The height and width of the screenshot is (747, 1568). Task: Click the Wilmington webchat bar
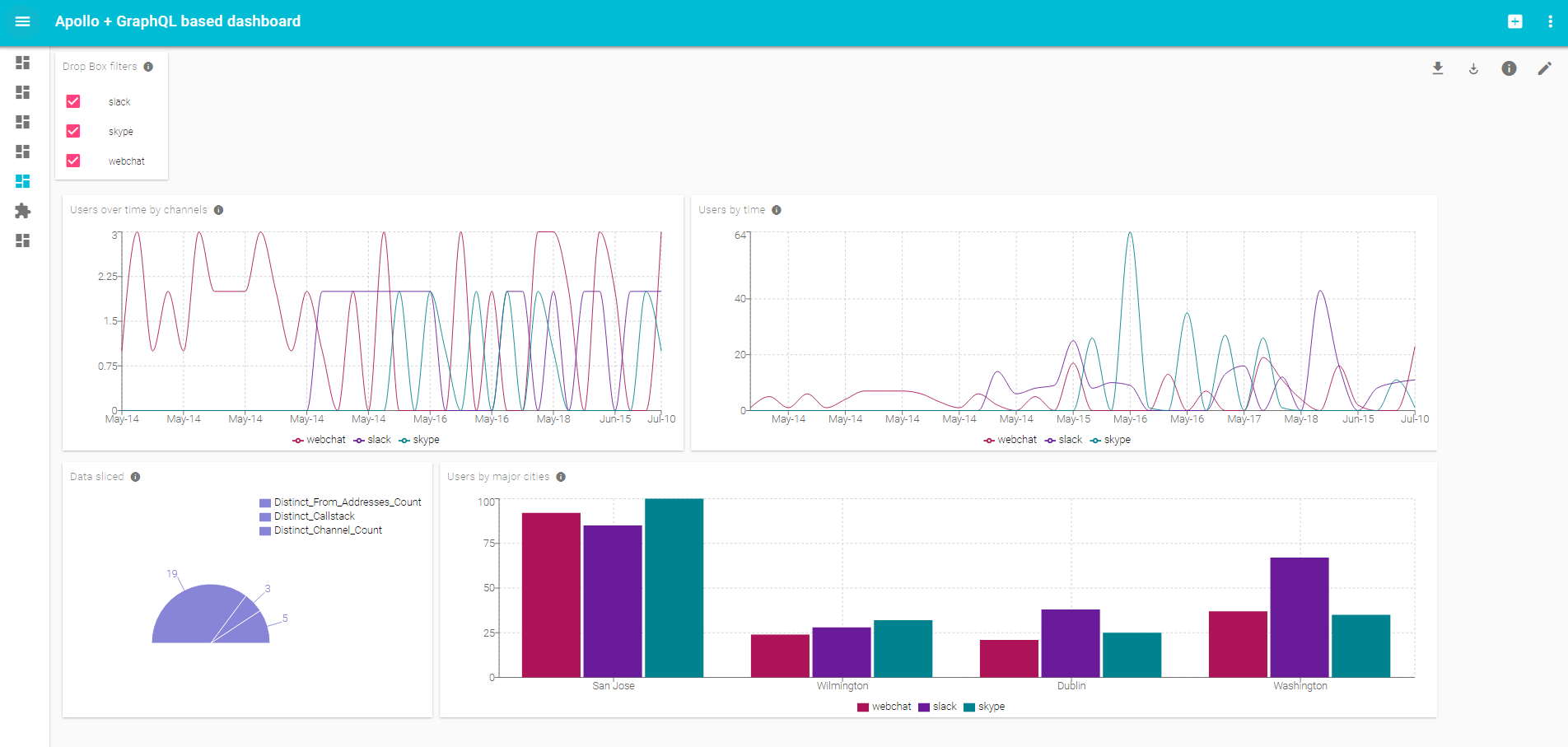[780, 656]
